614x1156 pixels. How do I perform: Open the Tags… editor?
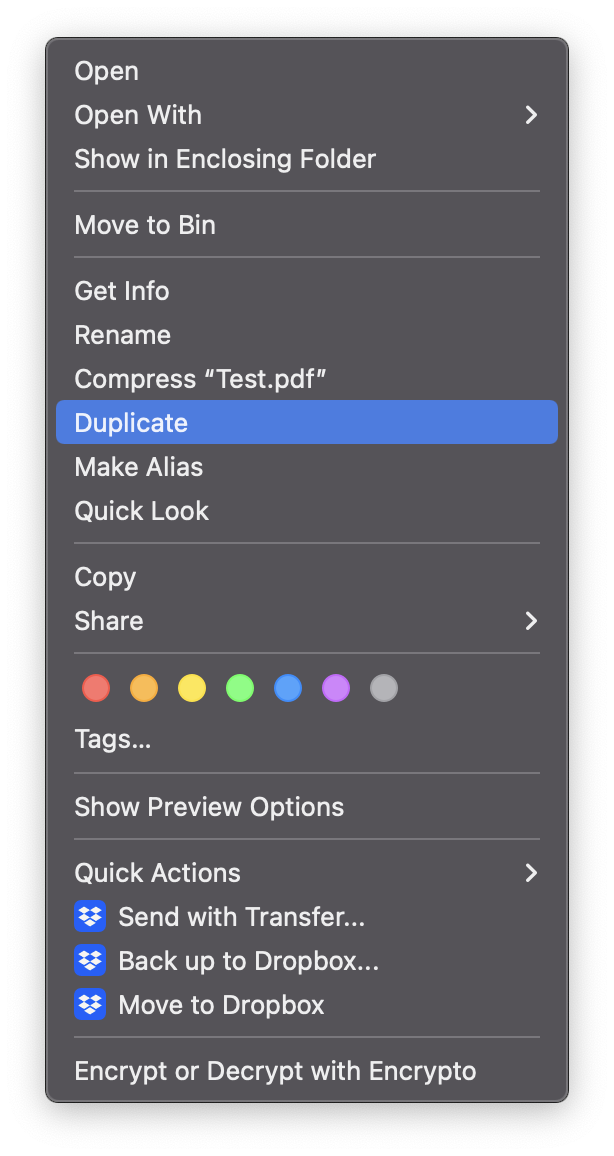[113, 740]
